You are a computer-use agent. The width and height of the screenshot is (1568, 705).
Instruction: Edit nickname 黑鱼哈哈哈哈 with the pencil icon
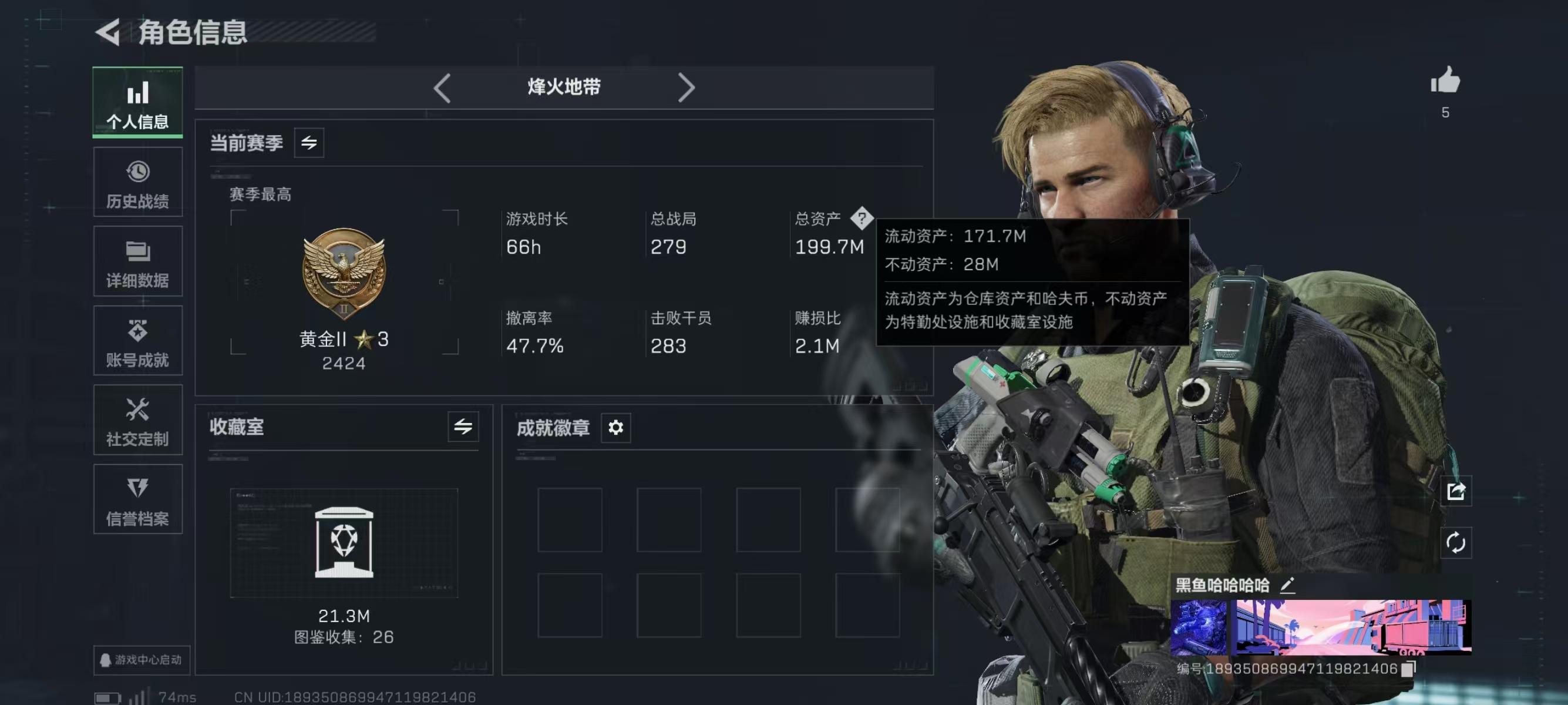(x=1287, y=585)
